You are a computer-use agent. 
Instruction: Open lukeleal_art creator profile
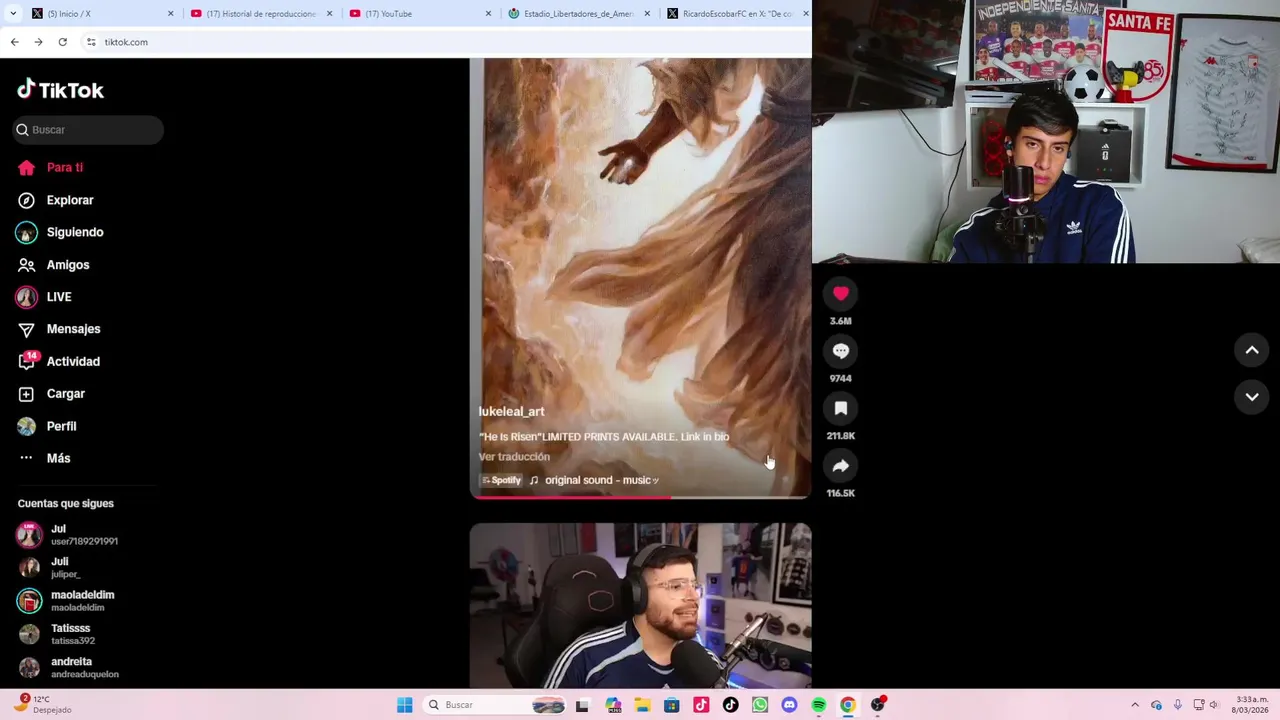pos(511,412)
